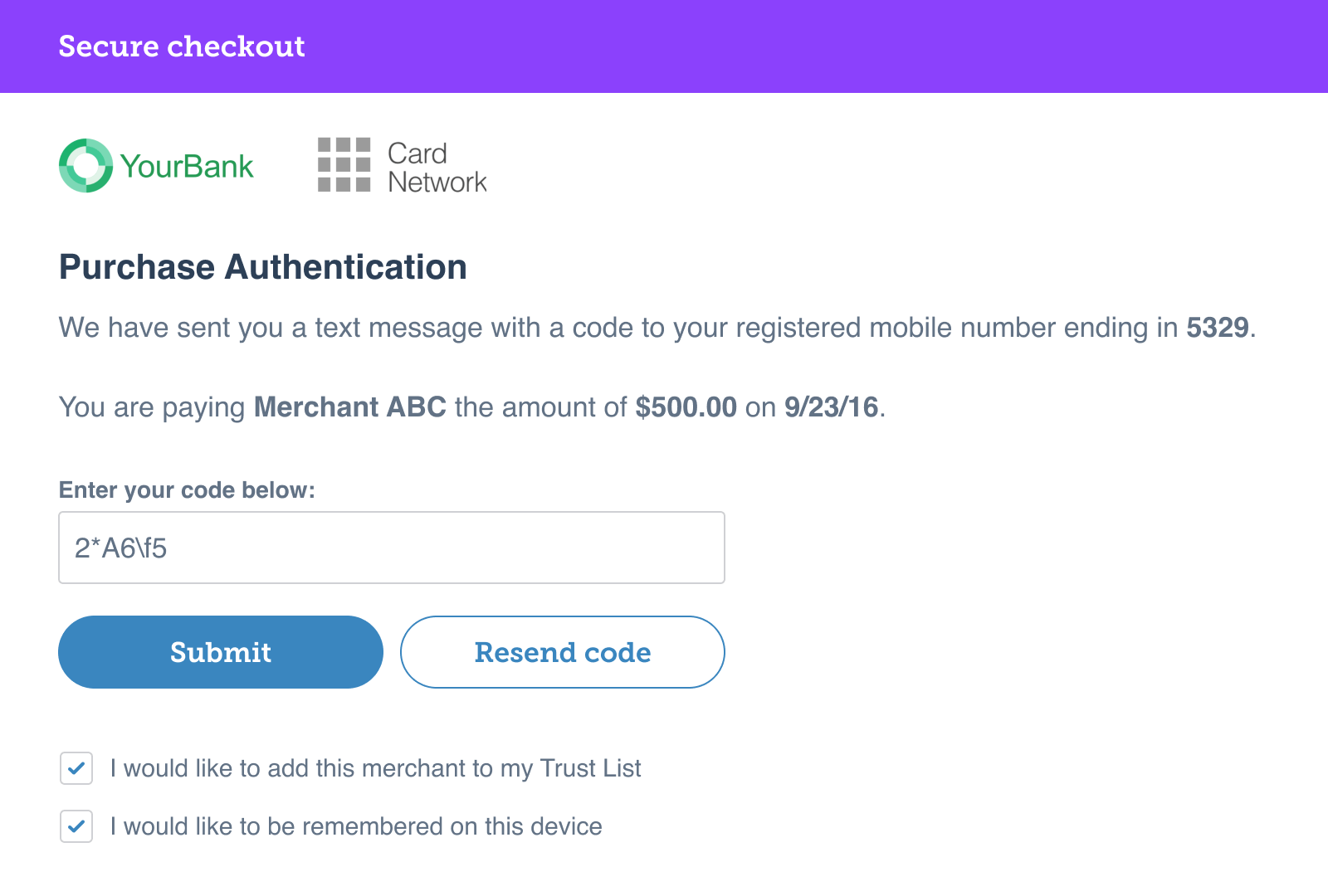Click the $500.00 amount text
Viewport: 1328px width, 896px height.
(686, 407)
